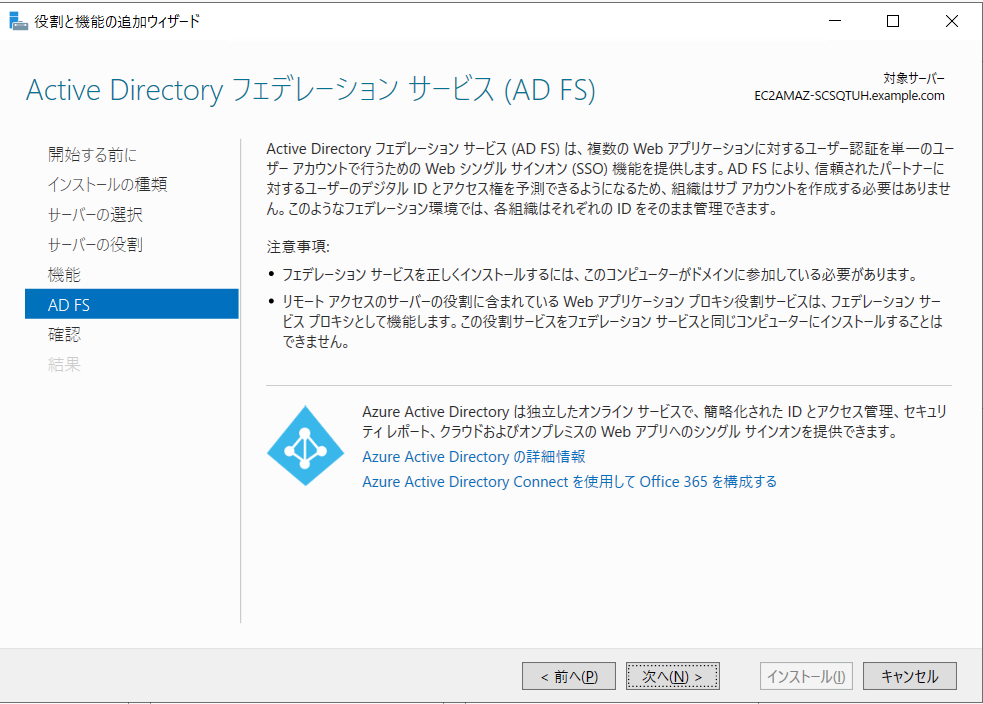Open Azure Active Directory の詳細情報 link
The image size is (983, 704).
[474, 456]
